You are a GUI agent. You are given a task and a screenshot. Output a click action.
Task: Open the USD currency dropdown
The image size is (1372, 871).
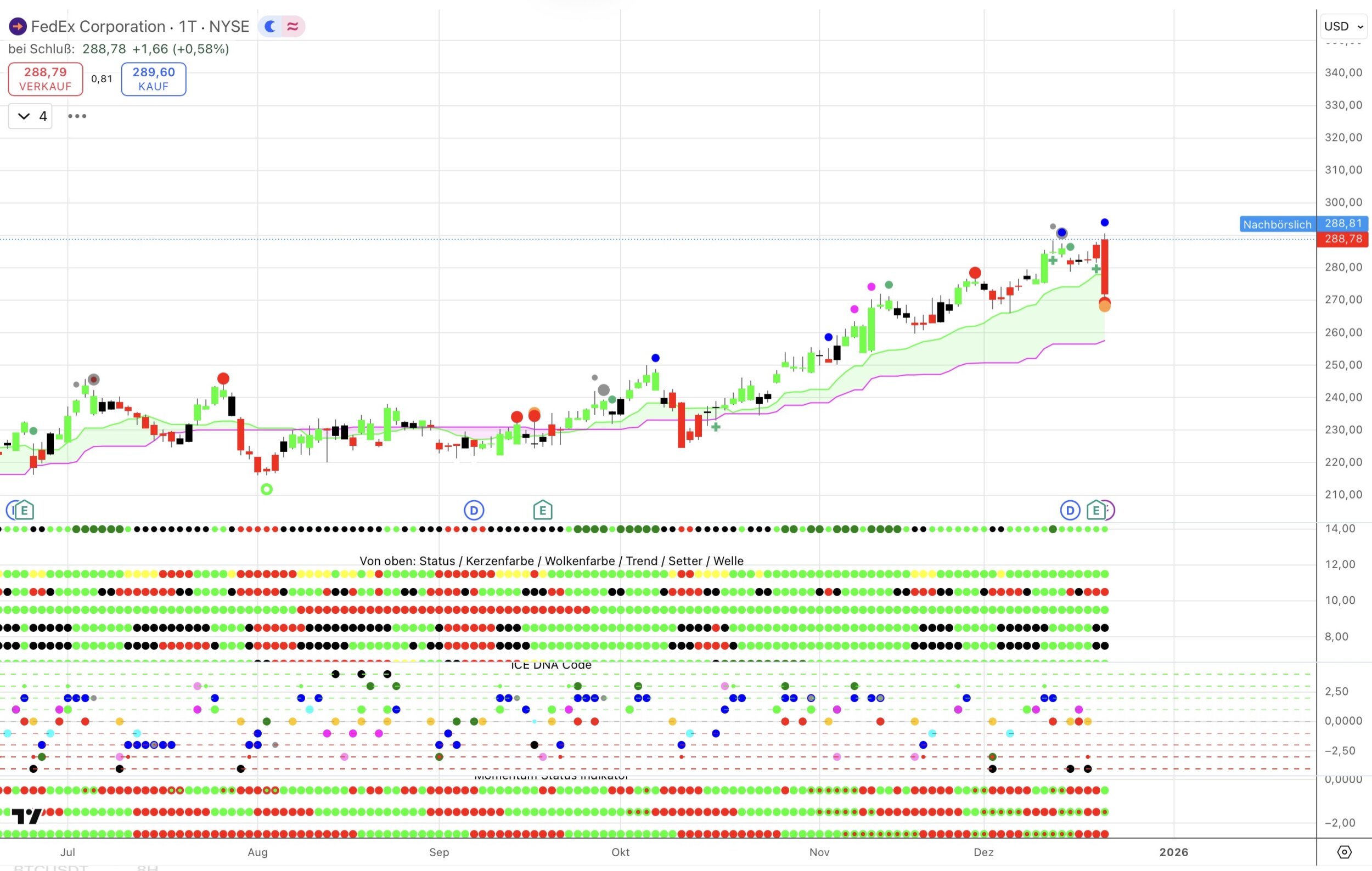click(x=1343, y=26)
